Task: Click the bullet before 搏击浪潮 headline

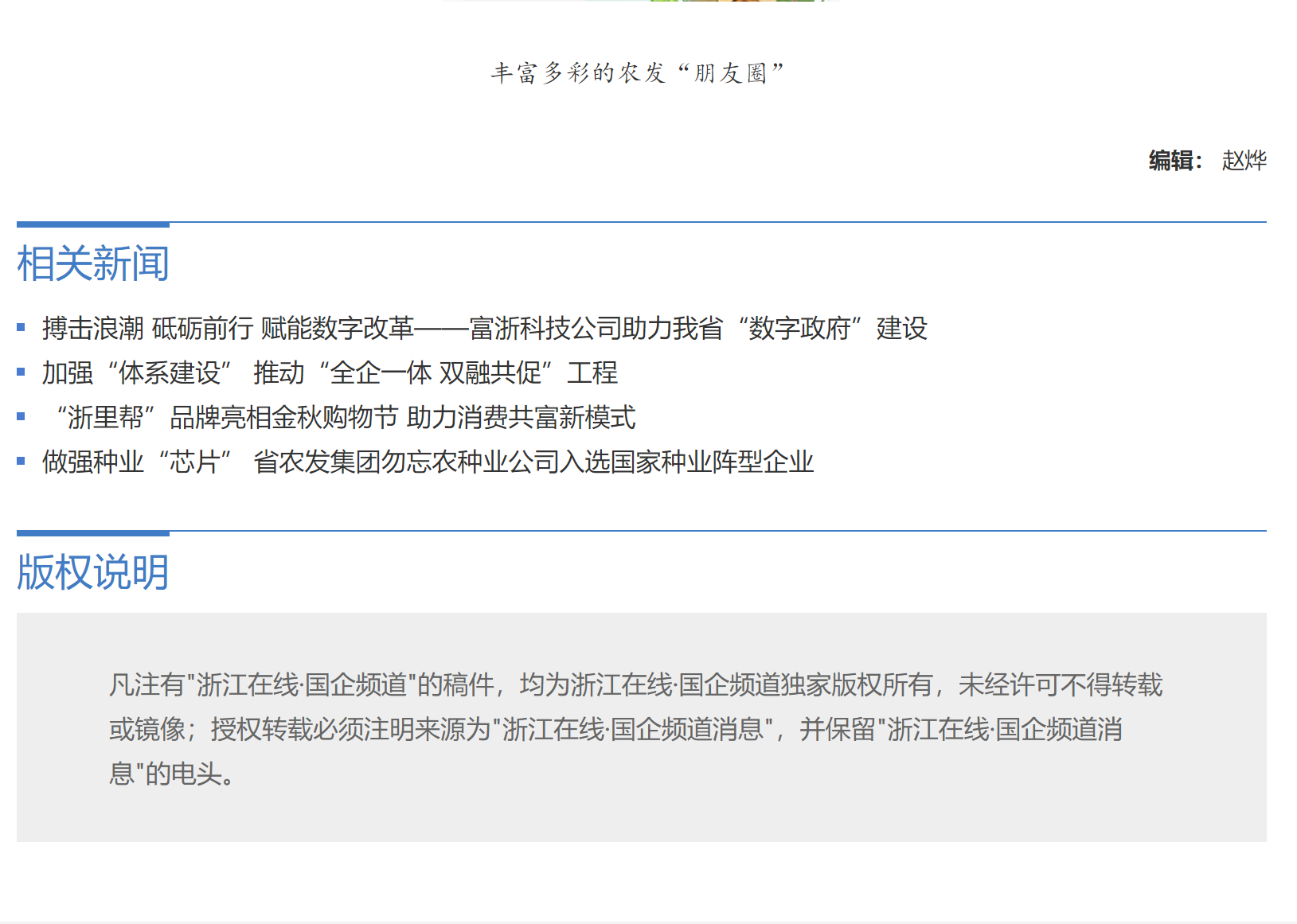Action: 21,327
